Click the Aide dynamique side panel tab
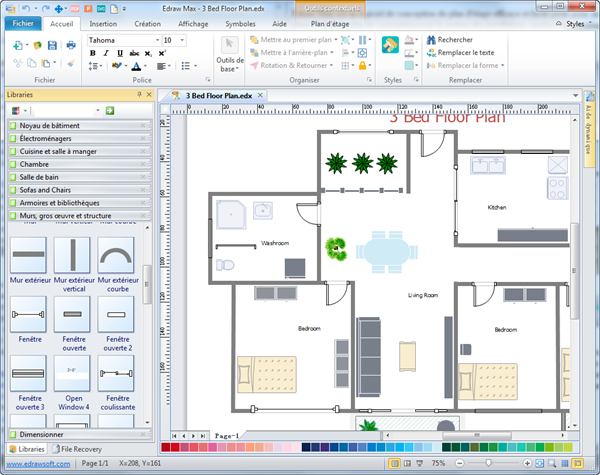Image resolution: width=600 pixels, height=475 pixels. pos(589,129)
